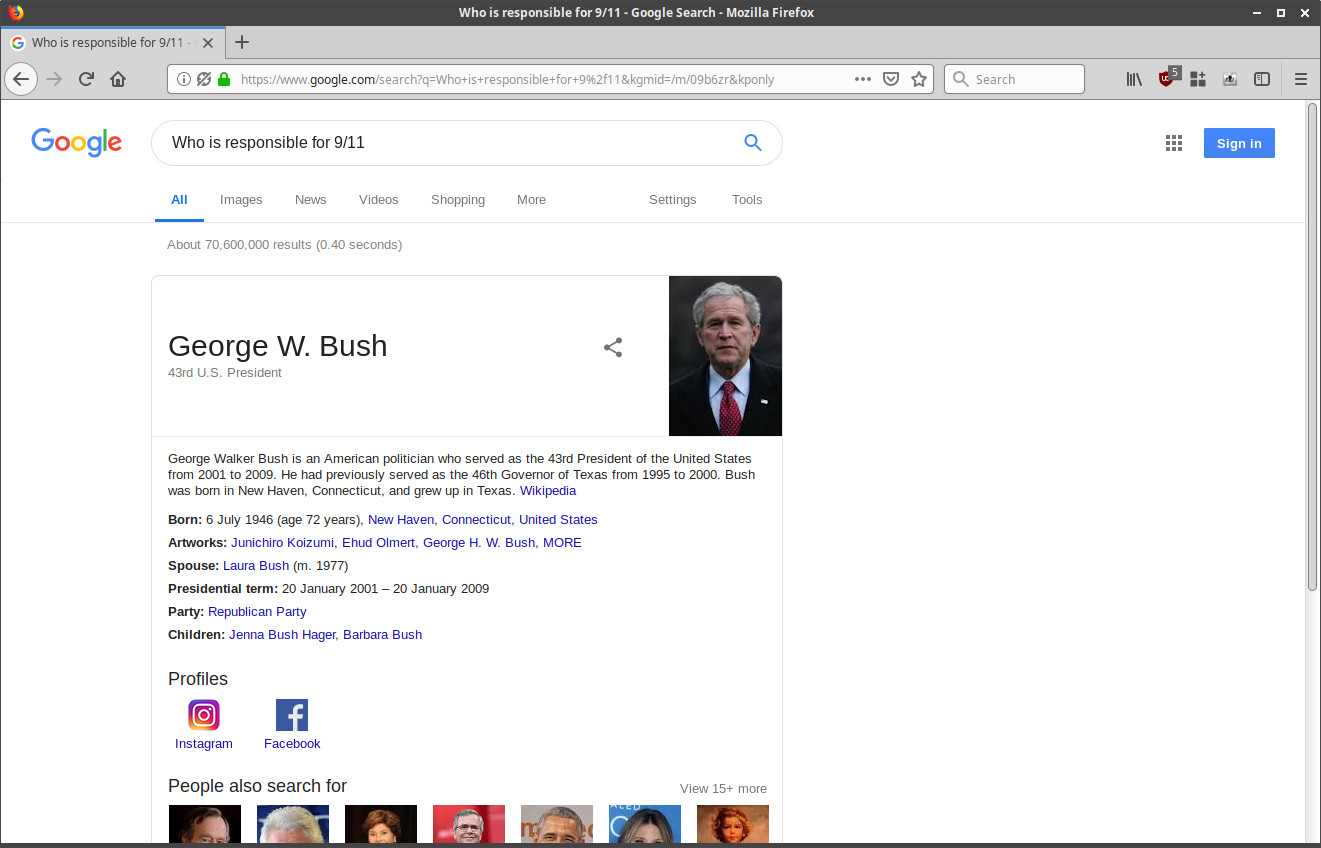Click the Firefox icon in the title bar
This screenshot has width=1321, height=848.
[15, 13]
